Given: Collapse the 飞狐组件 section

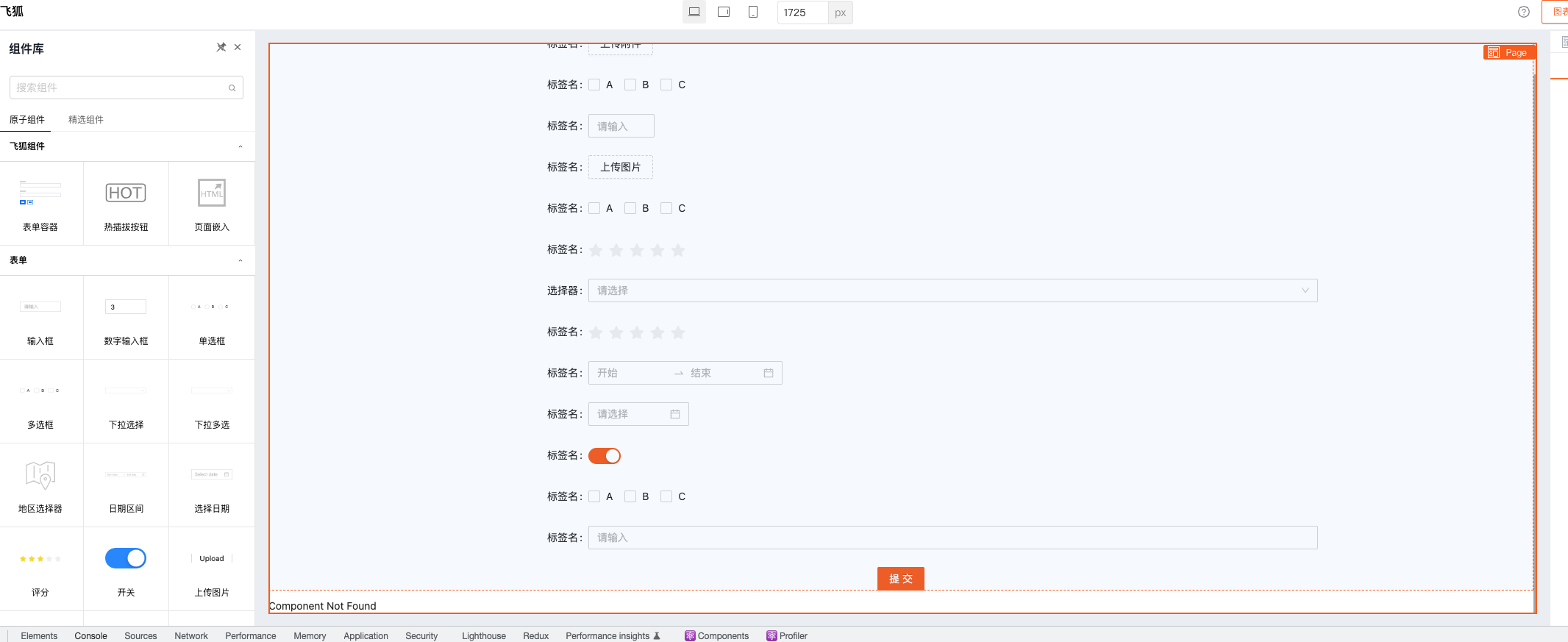Looking at the screenshot, I should pos(240,146).
